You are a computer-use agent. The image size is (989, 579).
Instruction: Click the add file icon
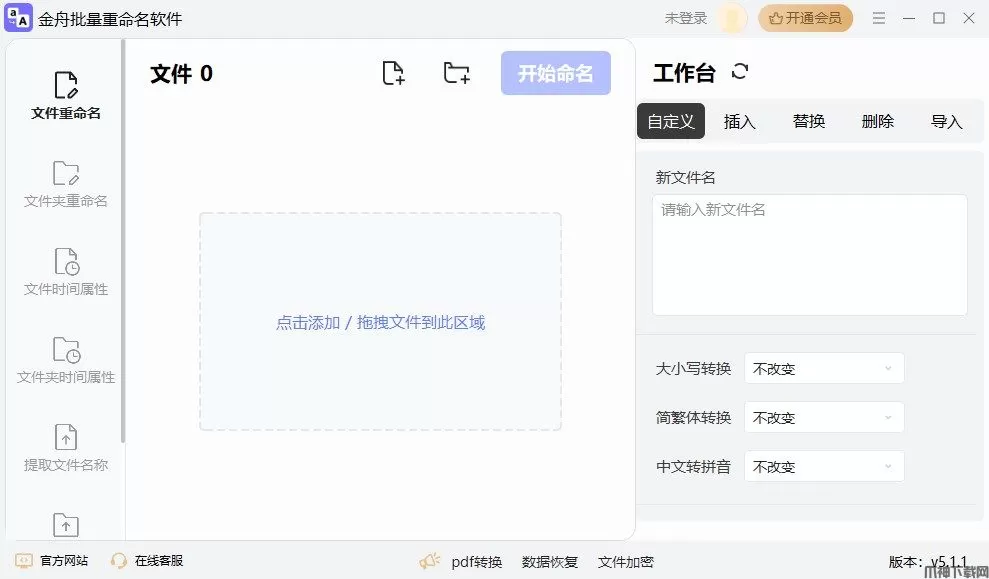[394, 73]
